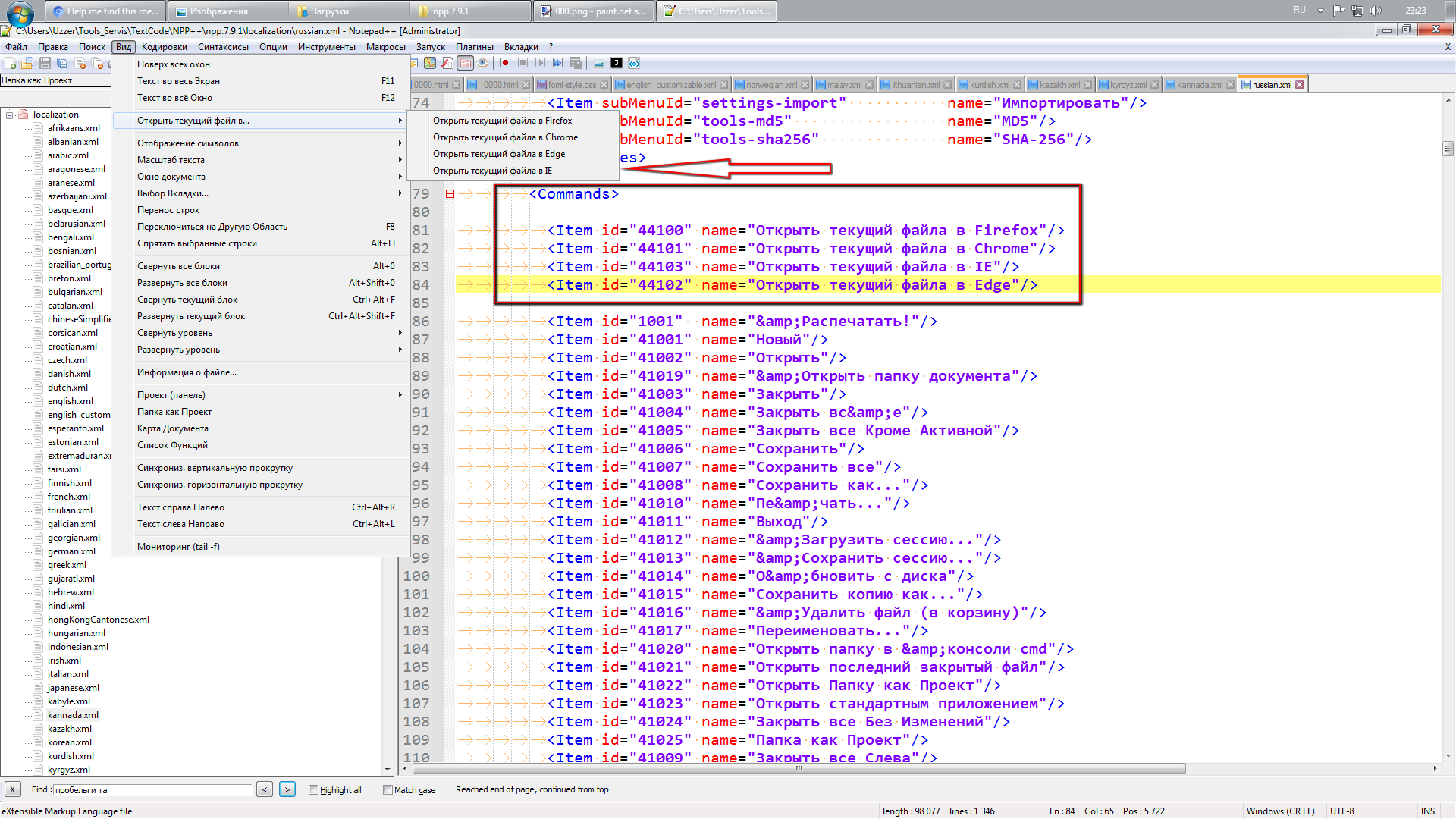Collapse the Commands fold marker at line 79
Image resolution: width=1456 pixels, height=819 pixels.
[450, 194]
